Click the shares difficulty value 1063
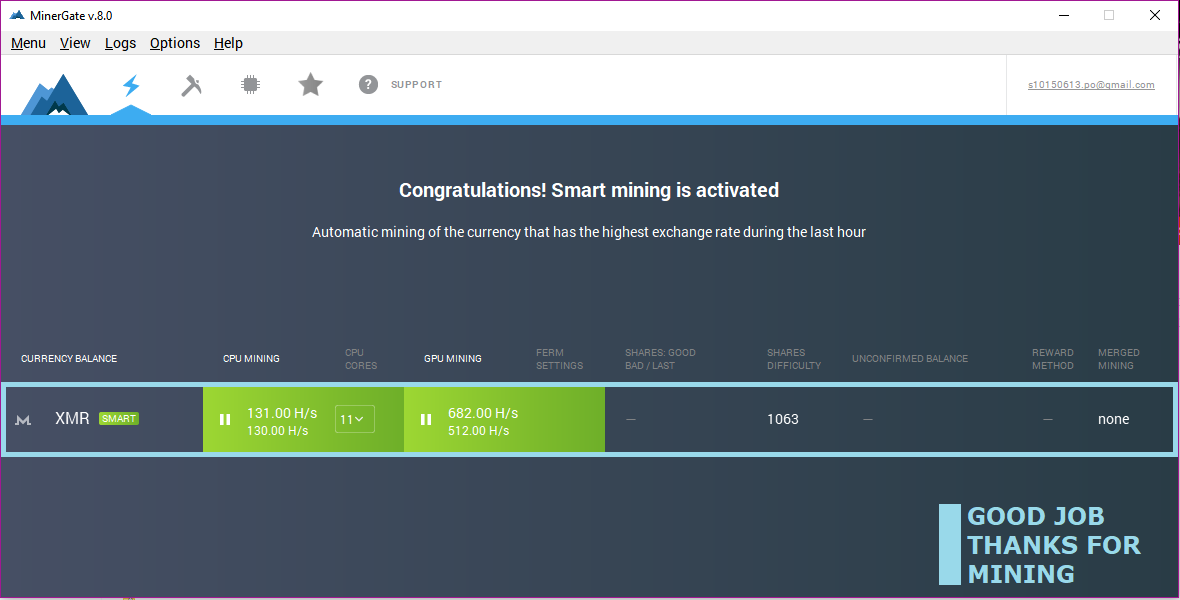 point(783,419)
